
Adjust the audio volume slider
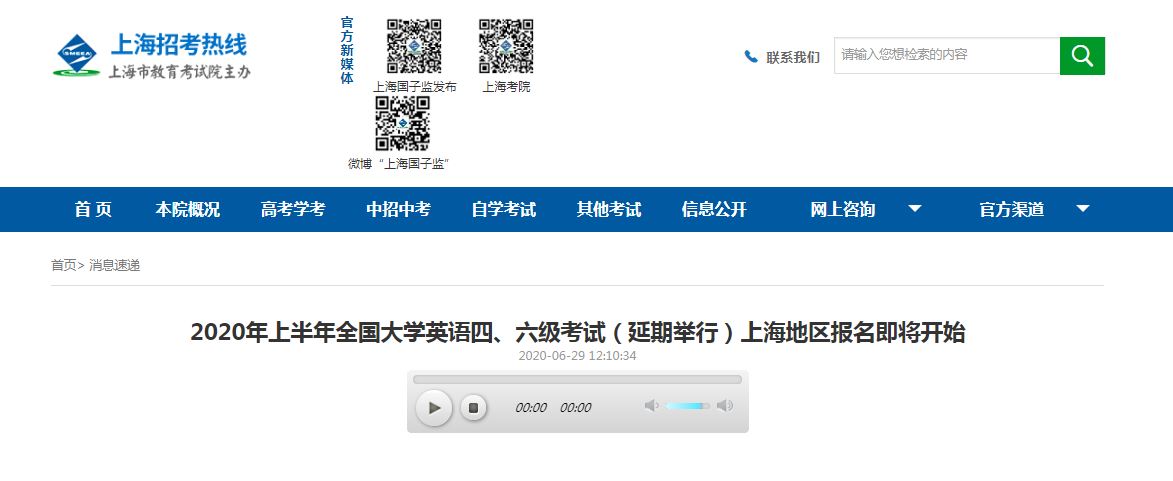click(688, 406)
